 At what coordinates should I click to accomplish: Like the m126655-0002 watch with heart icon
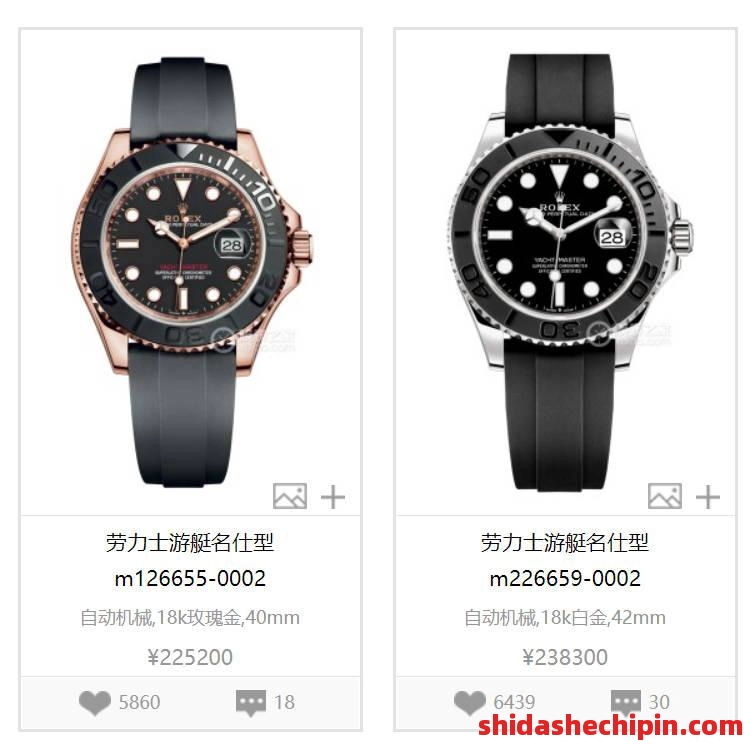click(94, 702)
